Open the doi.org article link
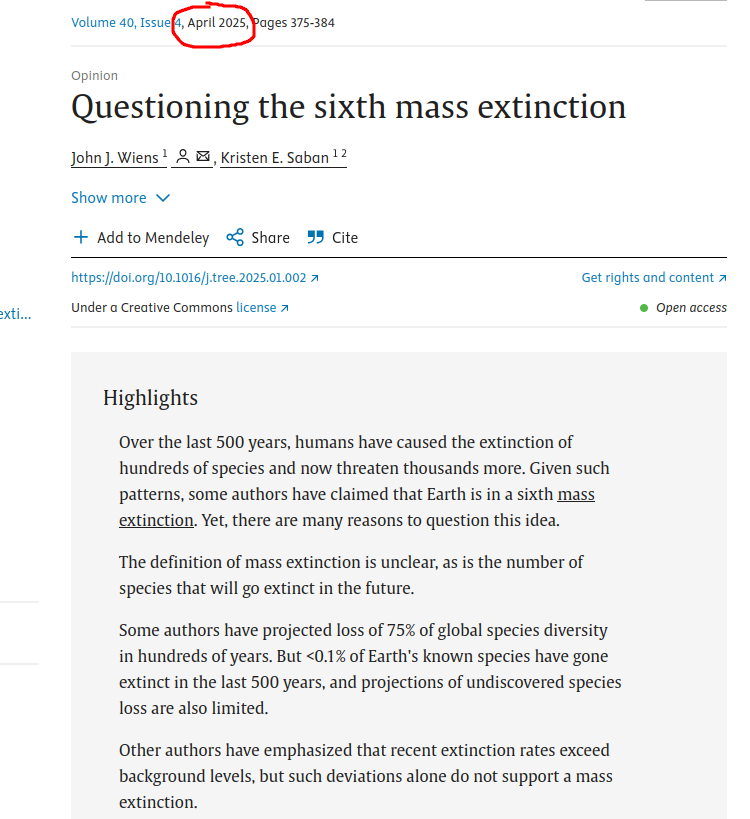This screenshot has width=750, height=819. [x=189, y=278]
